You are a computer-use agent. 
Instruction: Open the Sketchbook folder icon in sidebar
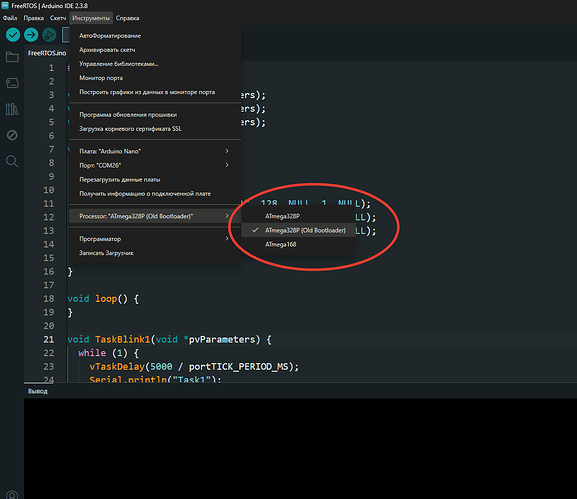click(x=12, y=57)
